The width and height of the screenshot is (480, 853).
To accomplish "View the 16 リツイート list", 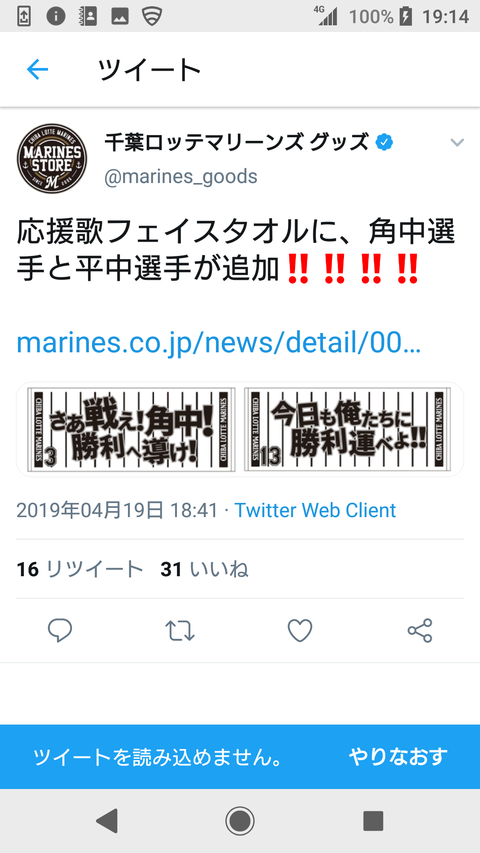I will (x=79, y=570).
